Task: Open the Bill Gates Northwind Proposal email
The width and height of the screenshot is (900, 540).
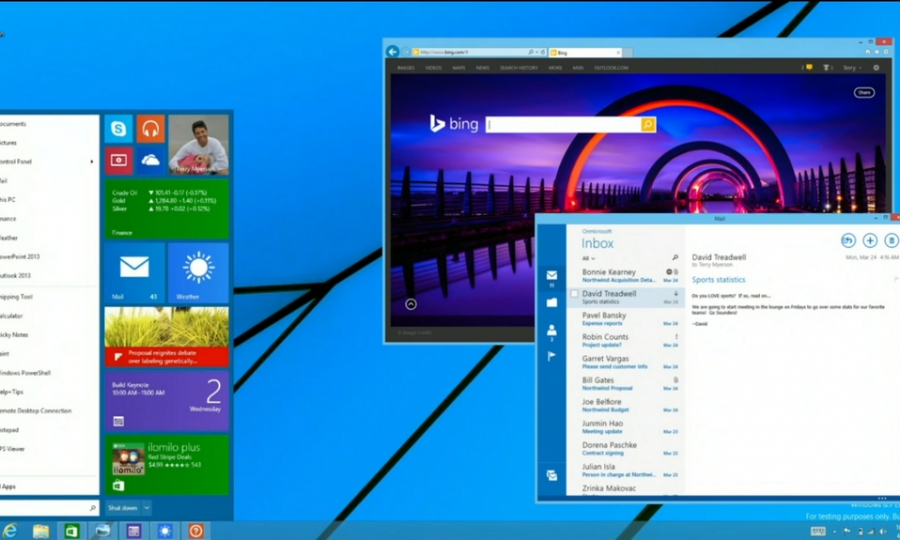Action: point(626,383)
